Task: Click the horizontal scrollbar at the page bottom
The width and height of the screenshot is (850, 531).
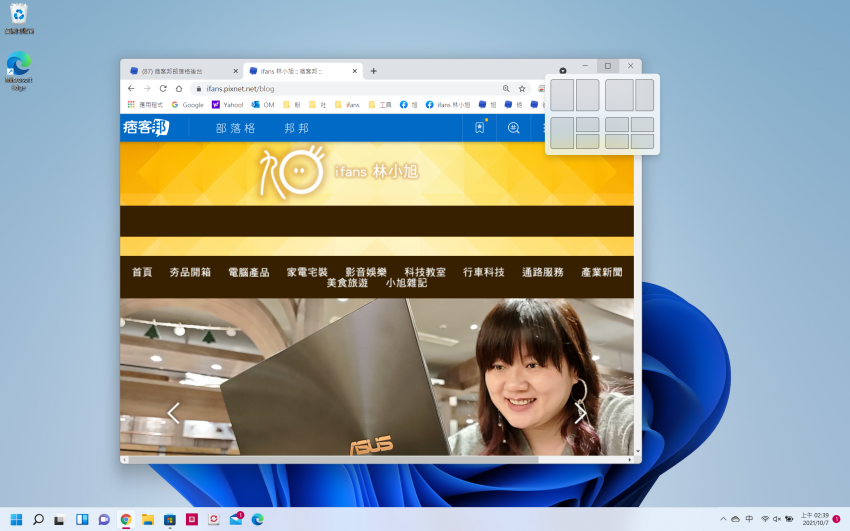Action: [333, 459]
